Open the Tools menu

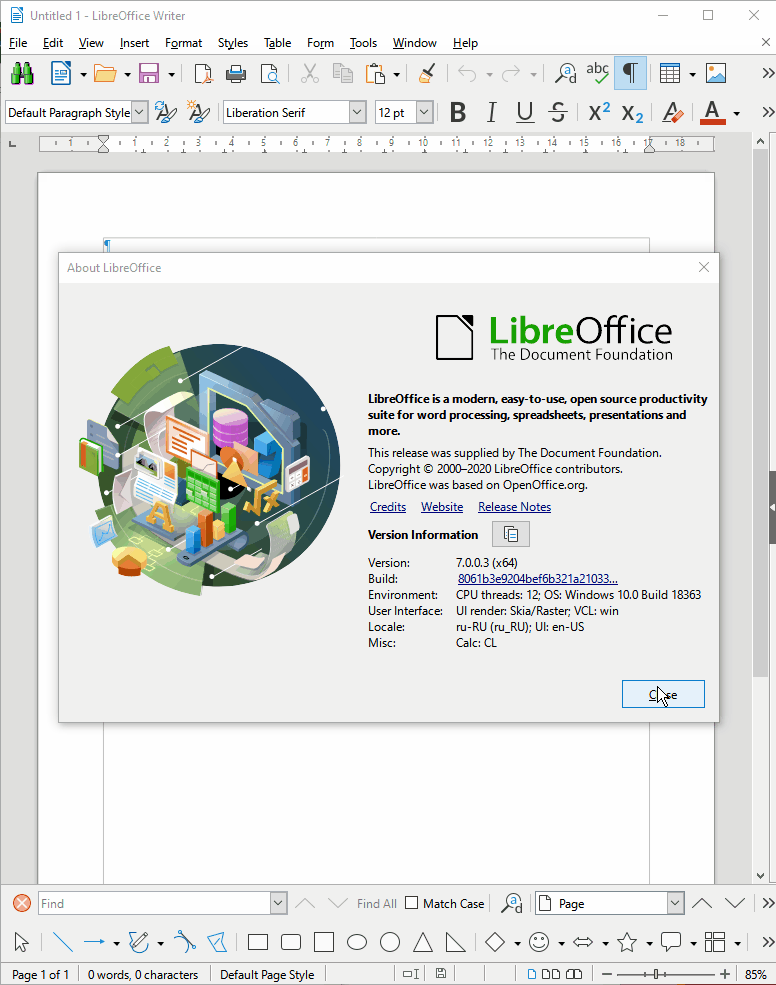click(363, 43)
